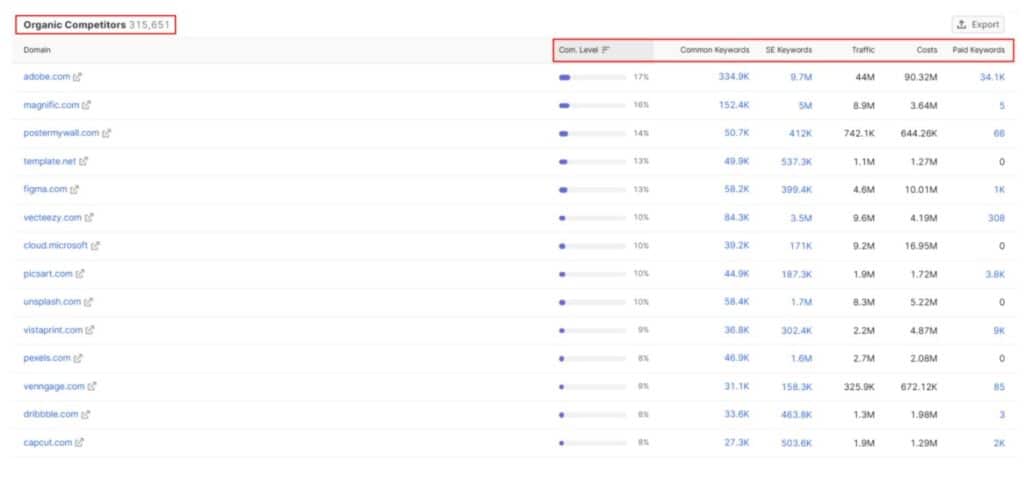Open the venngage.com domain link

54,386
